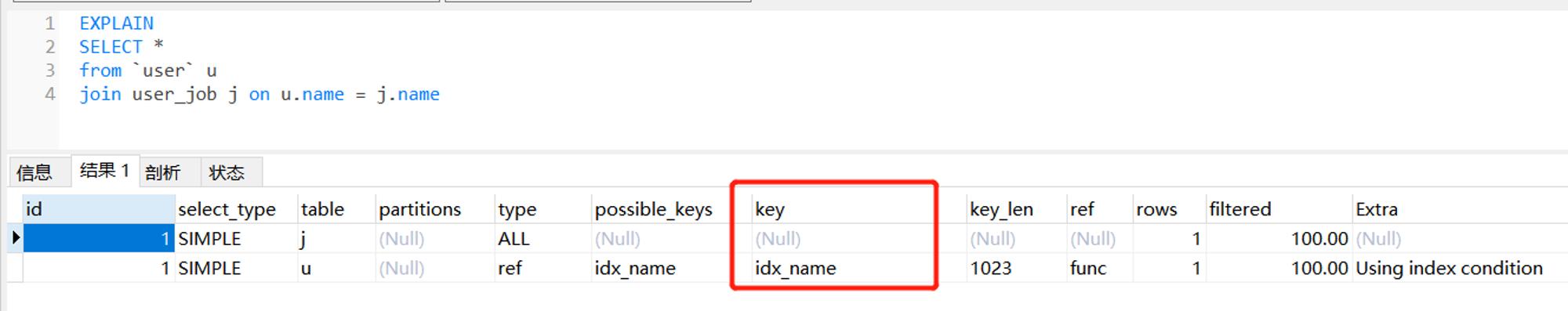Open the 状态 tab
This screenshot has height=311, width=1568.
(x=227, y=172)
